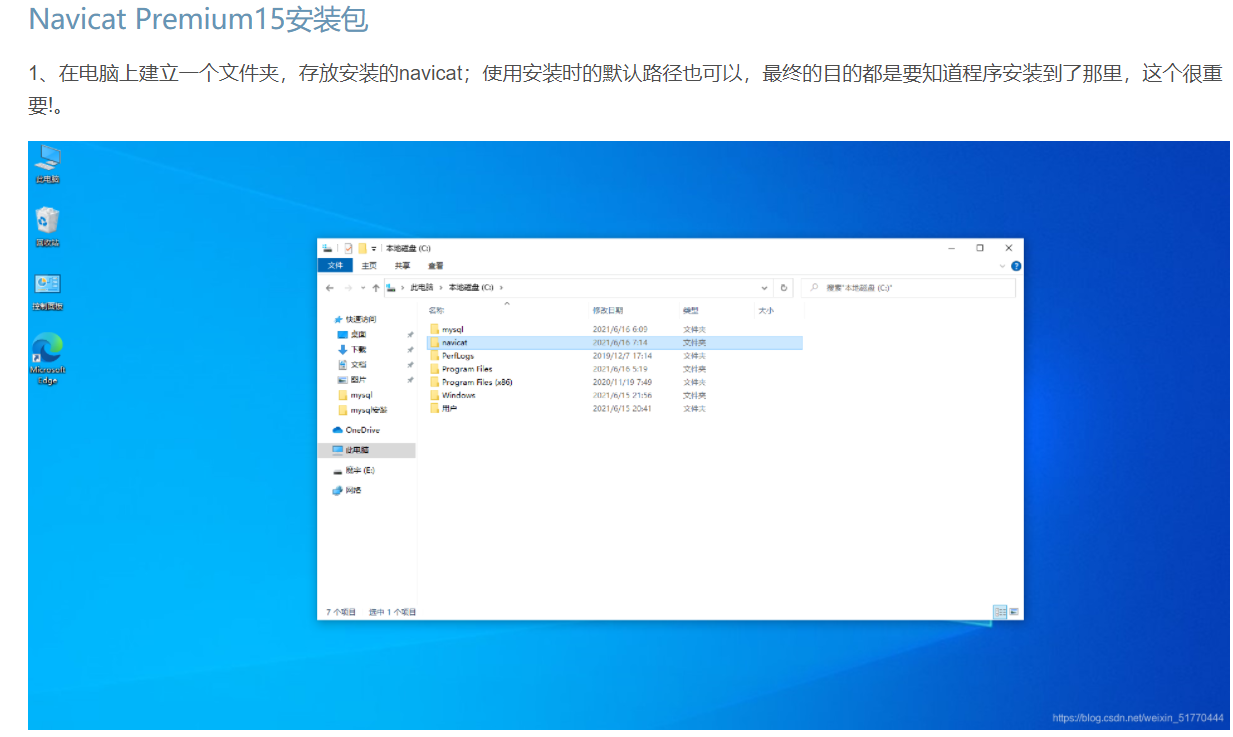The width and height of the screenshot is (1233, 737).
Task: Select the navicat folder in the file list
Action: (x=614, y=342)
